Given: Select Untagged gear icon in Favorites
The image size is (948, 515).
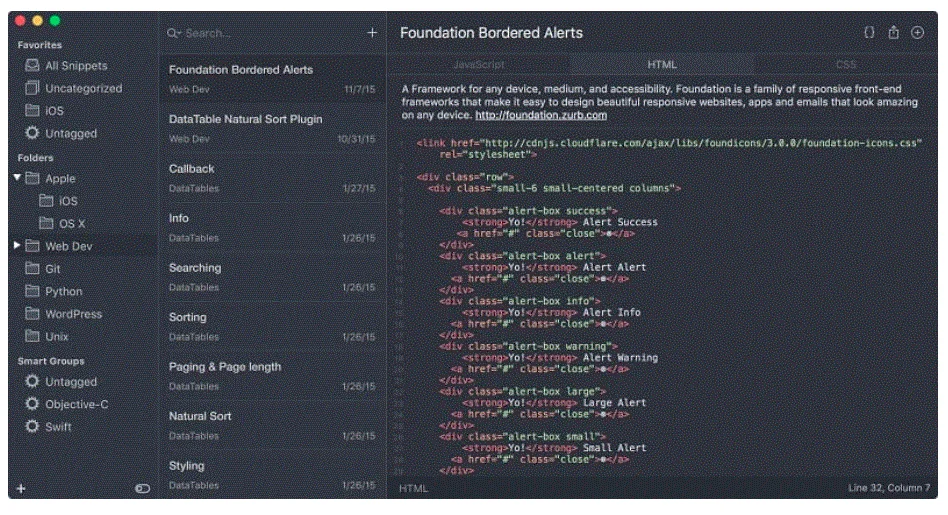Looking at the screenshot, I should click(32, 132).
